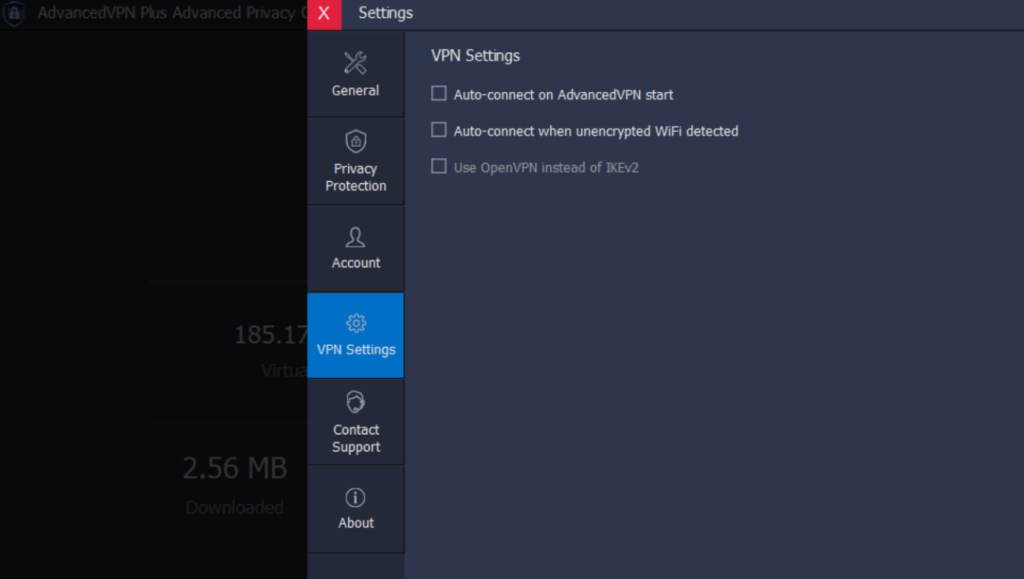
Task: Click the 'Use OpenVPN instead of IKEv2' label
Action: click(546, 168)
